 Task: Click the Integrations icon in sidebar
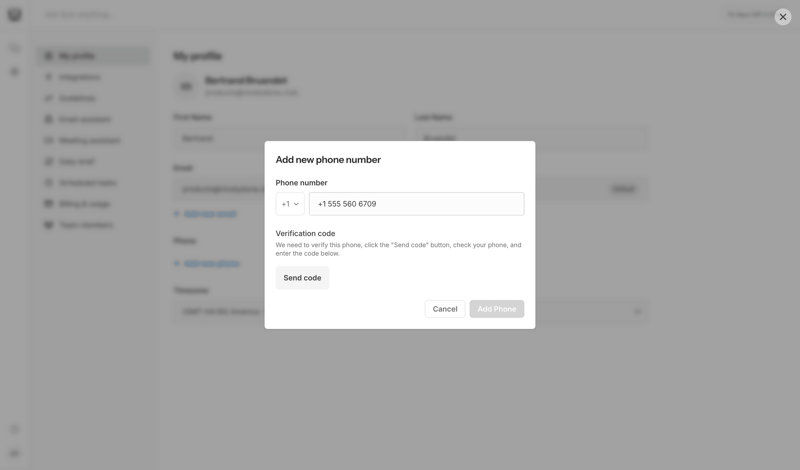tap(48, 77)
